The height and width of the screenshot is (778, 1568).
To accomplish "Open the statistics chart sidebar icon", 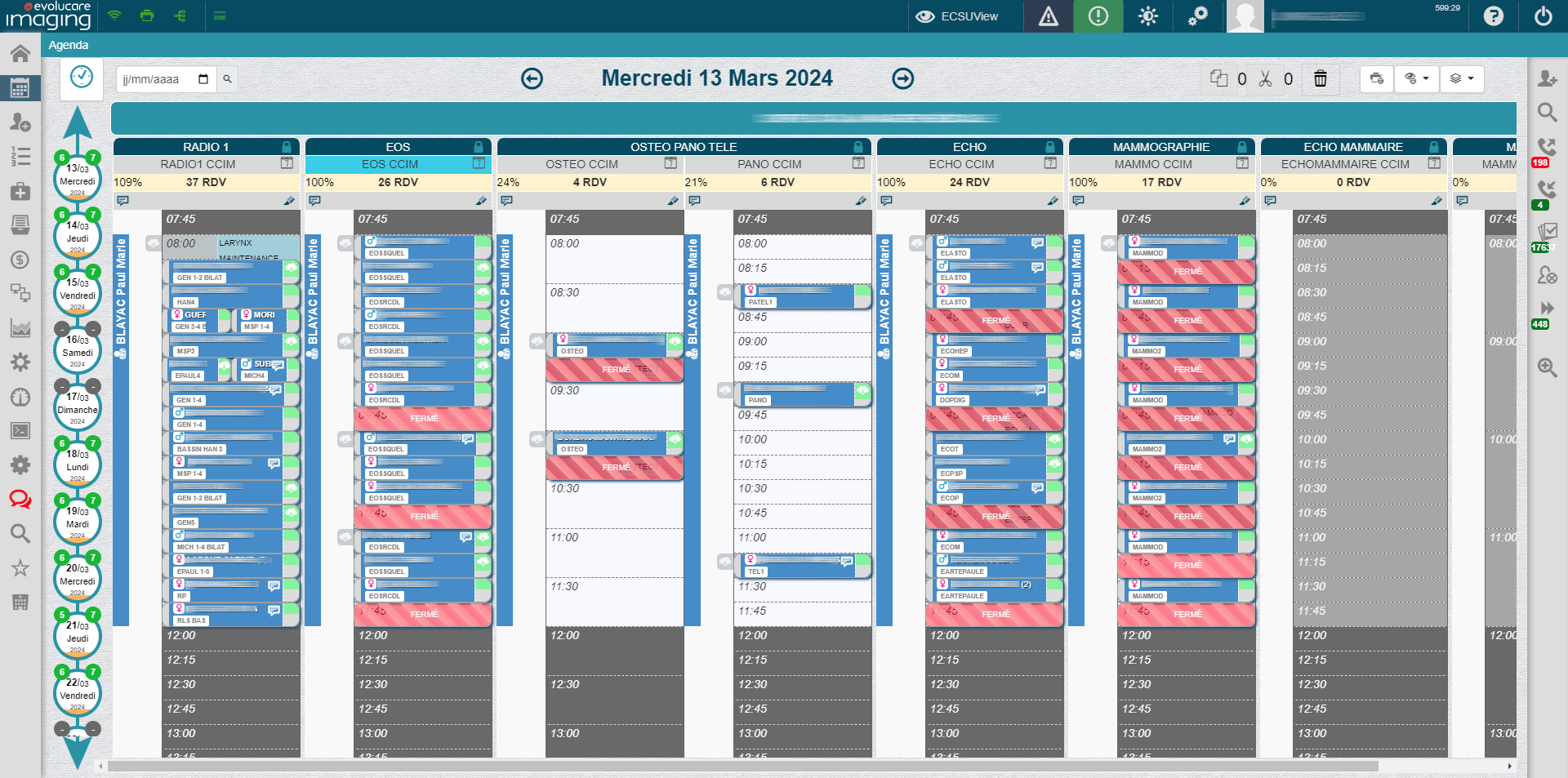I will [x=20, y=328].
